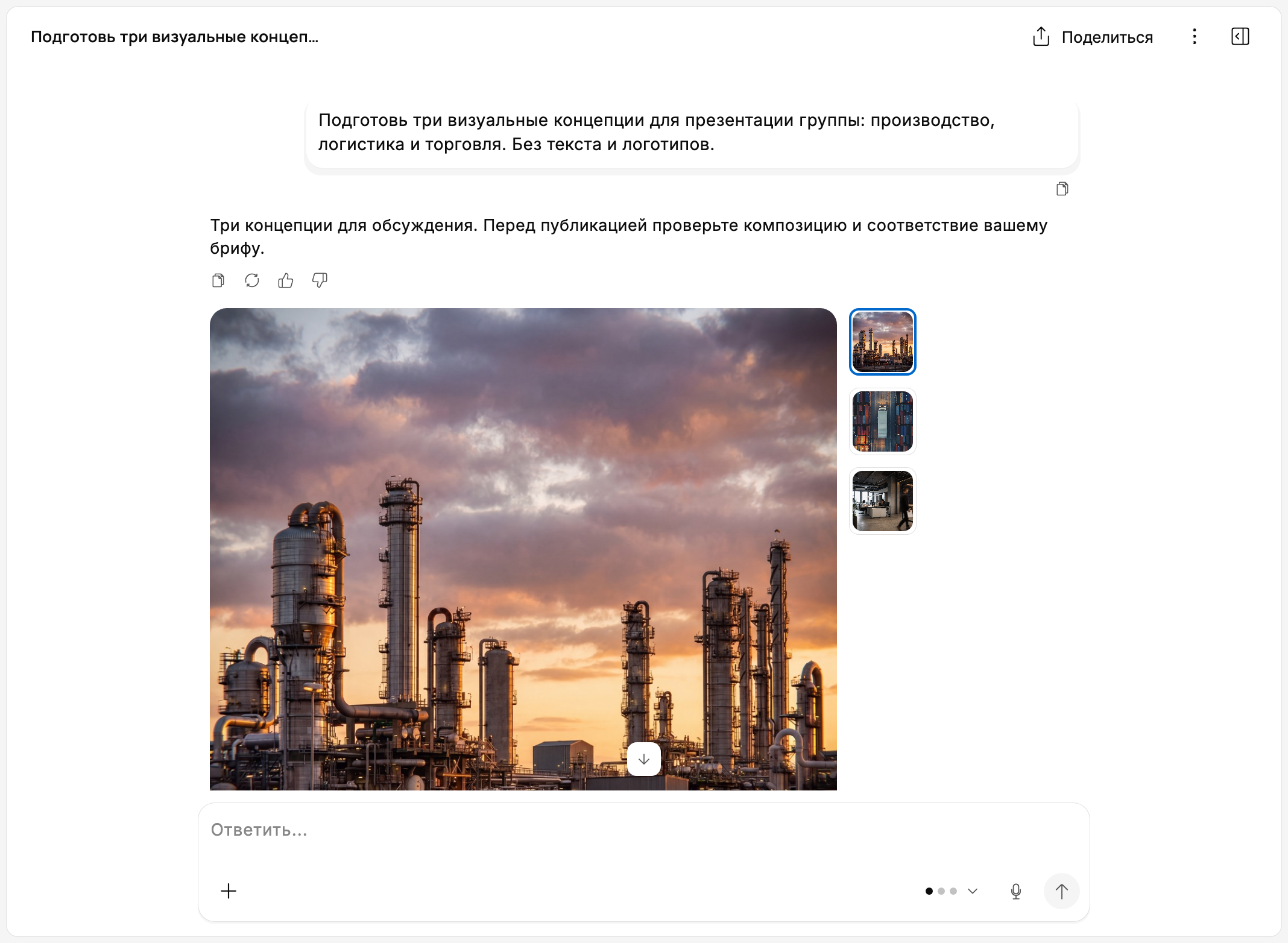
Task: Open the model selector dropdown chevron
Action: pos(973,891)
